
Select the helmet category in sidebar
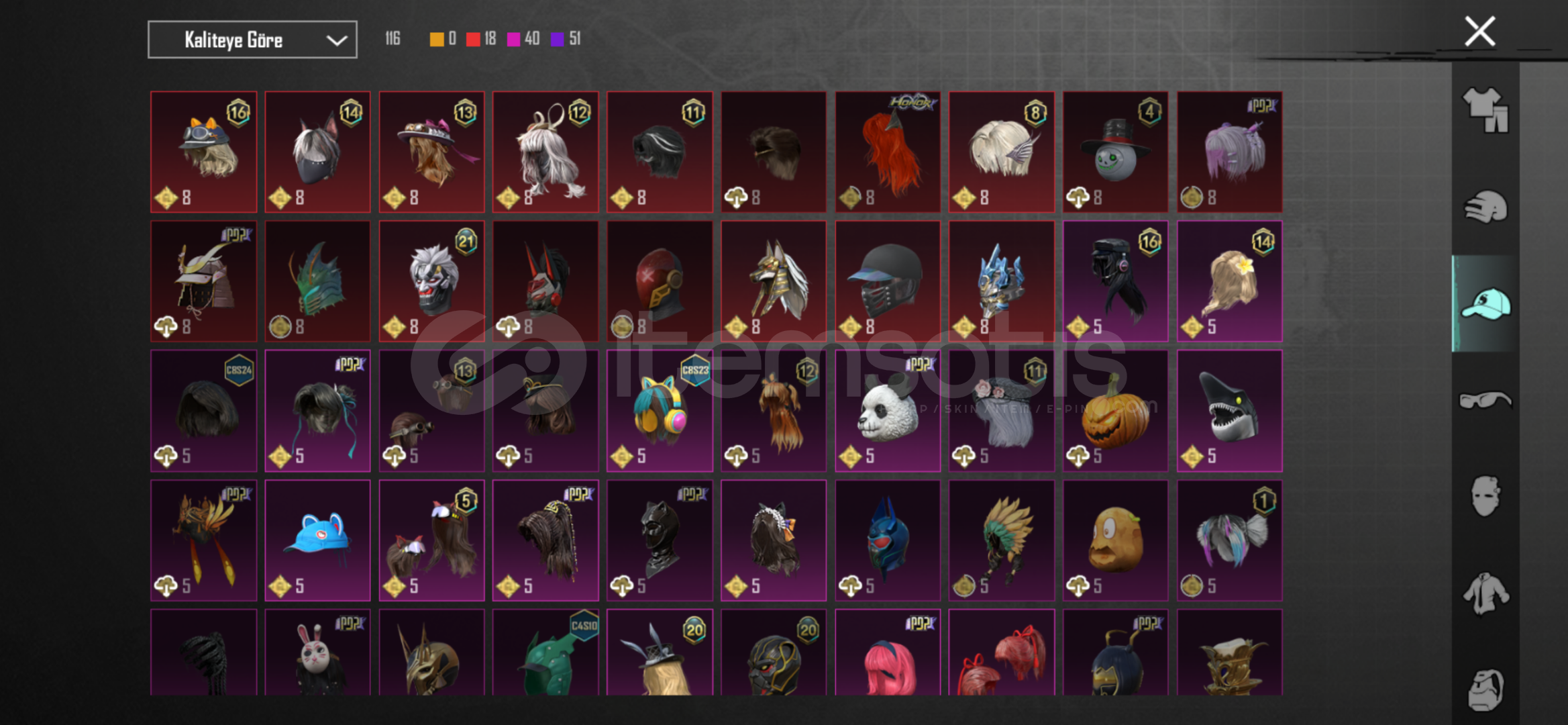tap(1485, 206)
